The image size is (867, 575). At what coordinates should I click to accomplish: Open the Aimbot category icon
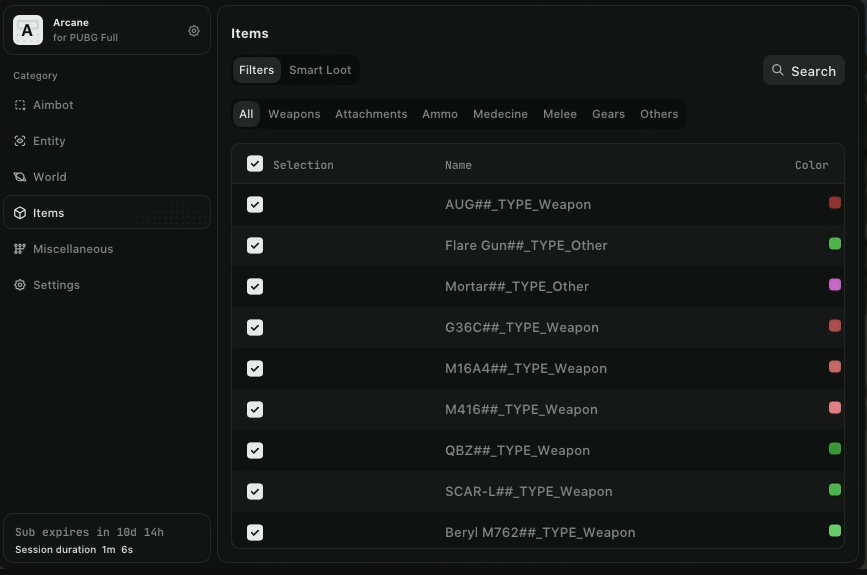click(x=20, y=105)
